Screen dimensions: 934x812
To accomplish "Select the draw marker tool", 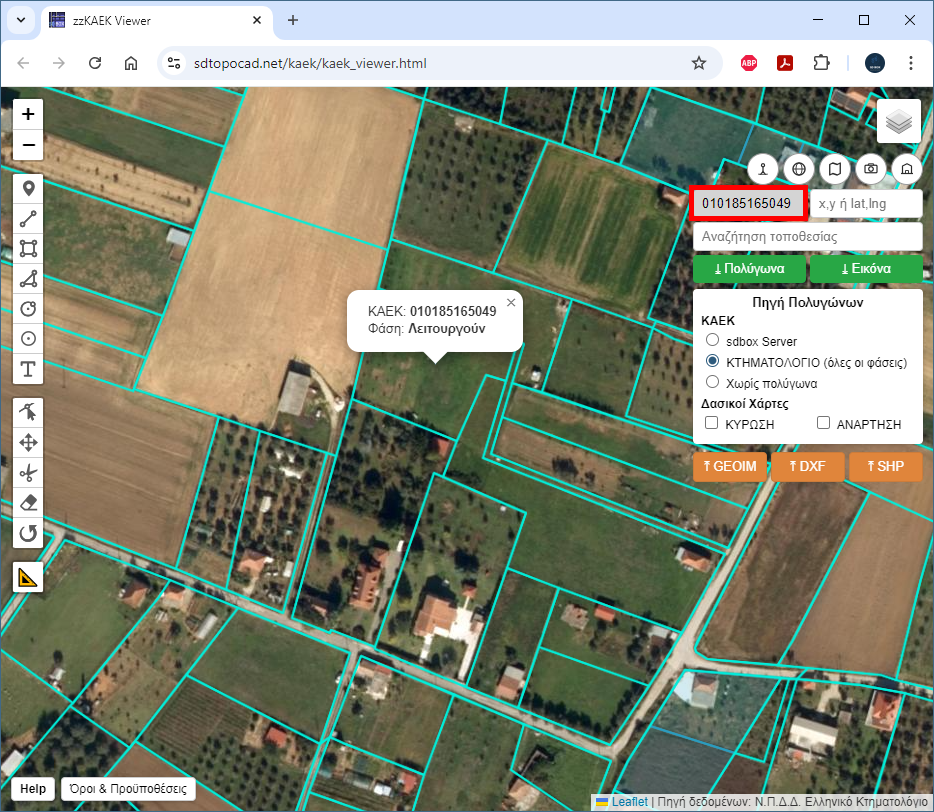I will coord(28,188).
